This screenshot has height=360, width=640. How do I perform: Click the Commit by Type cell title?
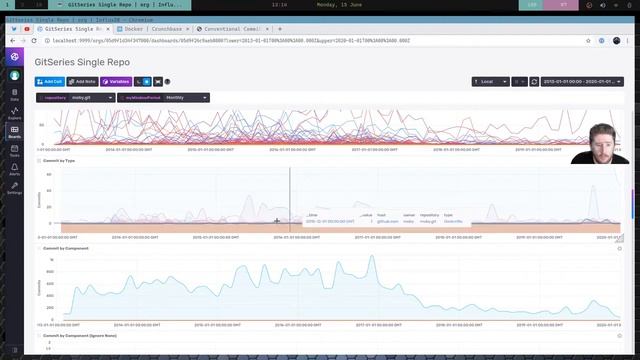[x=59, y=161]
